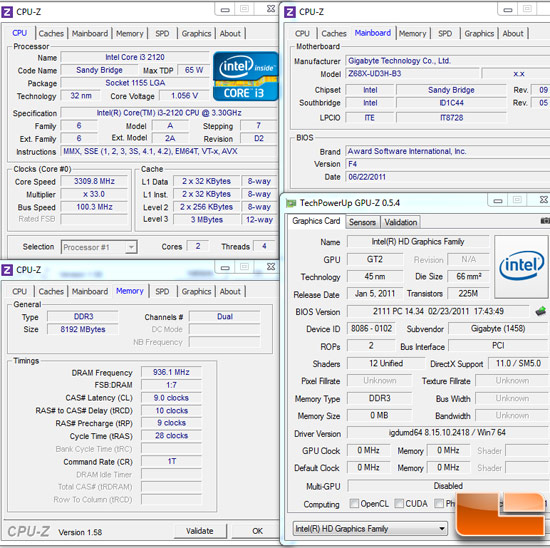Viewport: 550px width, 548px height.
Task: Click the Multi-GPU Disabled field
Action: coord(447,486)
